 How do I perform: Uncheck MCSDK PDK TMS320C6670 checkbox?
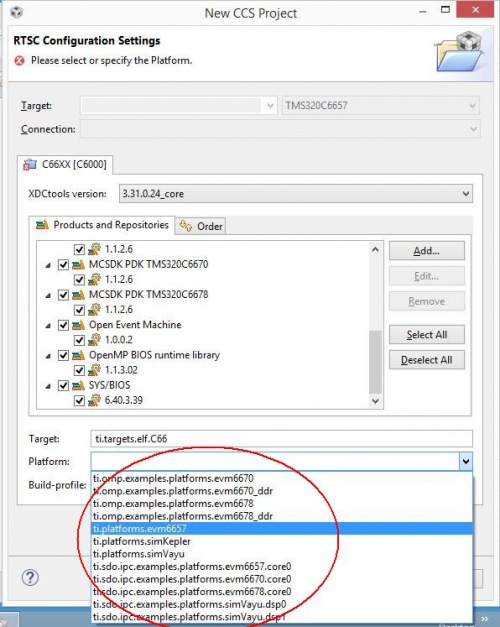(63, 264)
